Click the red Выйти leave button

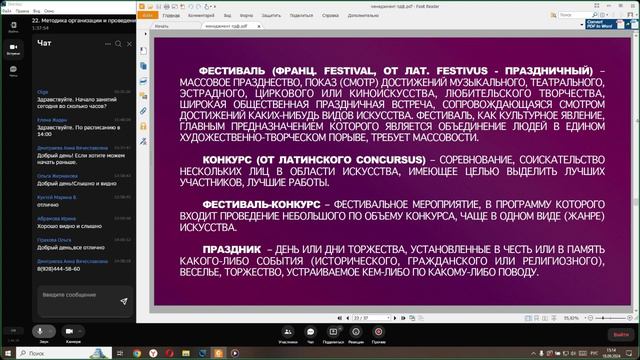pos(621,334)
